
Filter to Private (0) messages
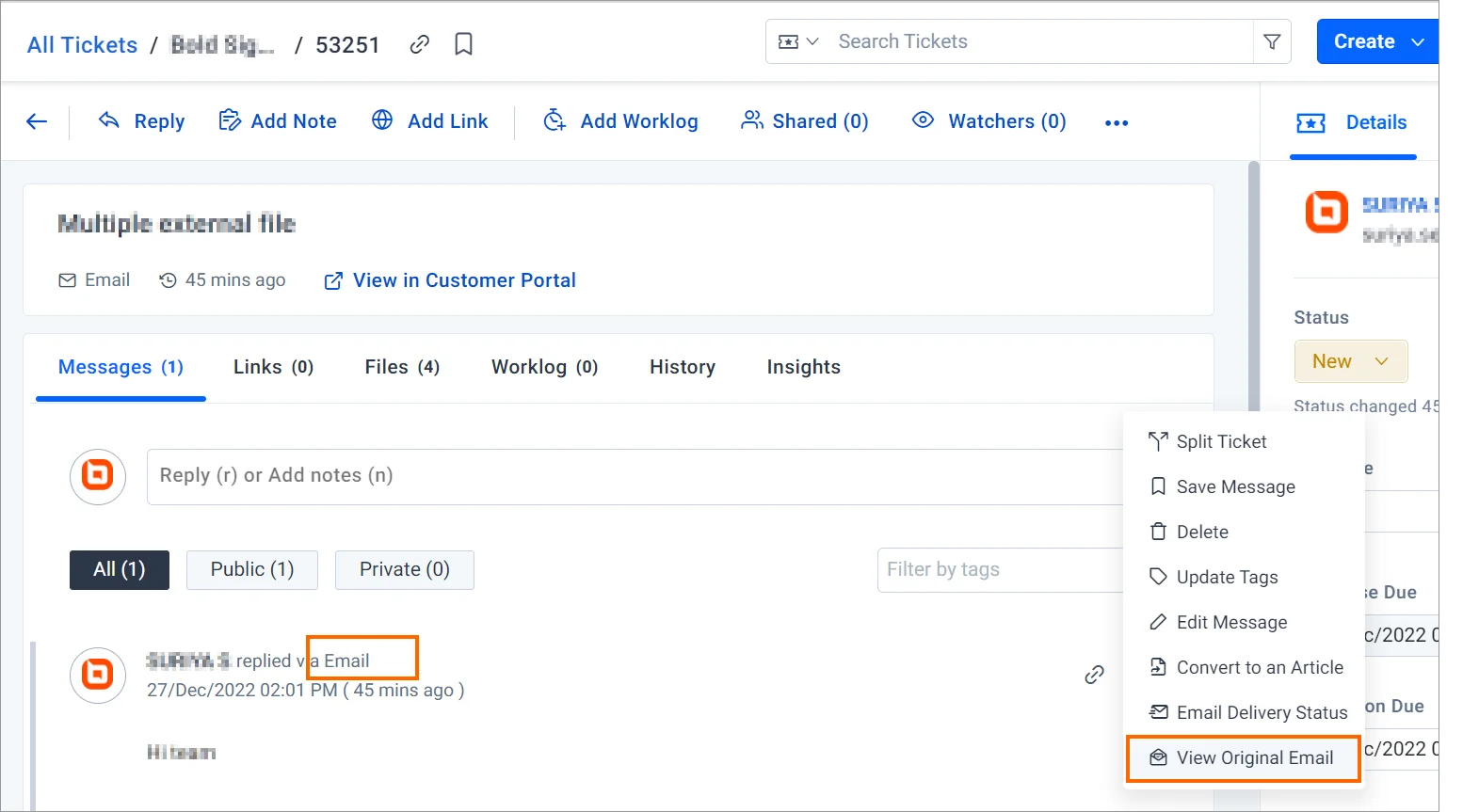point(405,570)
